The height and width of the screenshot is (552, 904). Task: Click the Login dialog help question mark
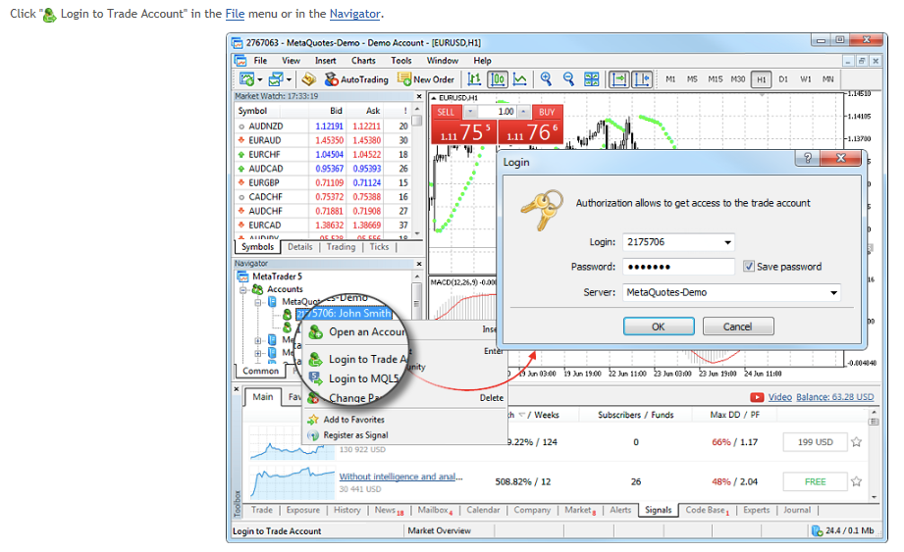tap(808, 158)
